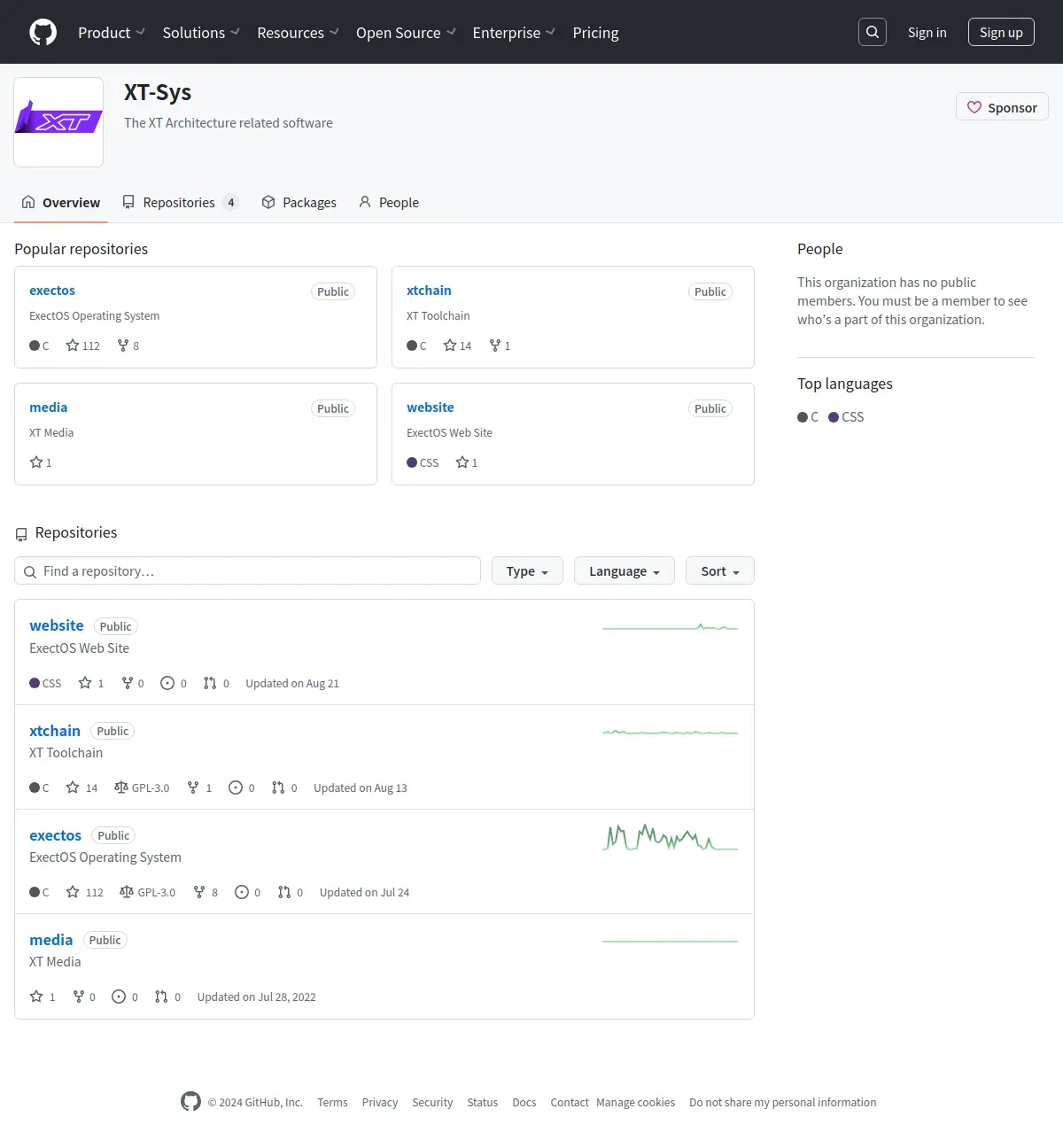
Task: Click the CSS language dot in Top languages
Action: click(834, 417)
